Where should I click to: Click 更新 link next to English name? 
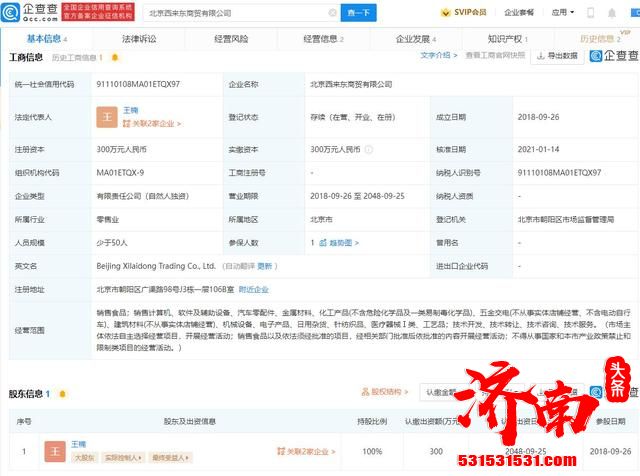(264, 266)
